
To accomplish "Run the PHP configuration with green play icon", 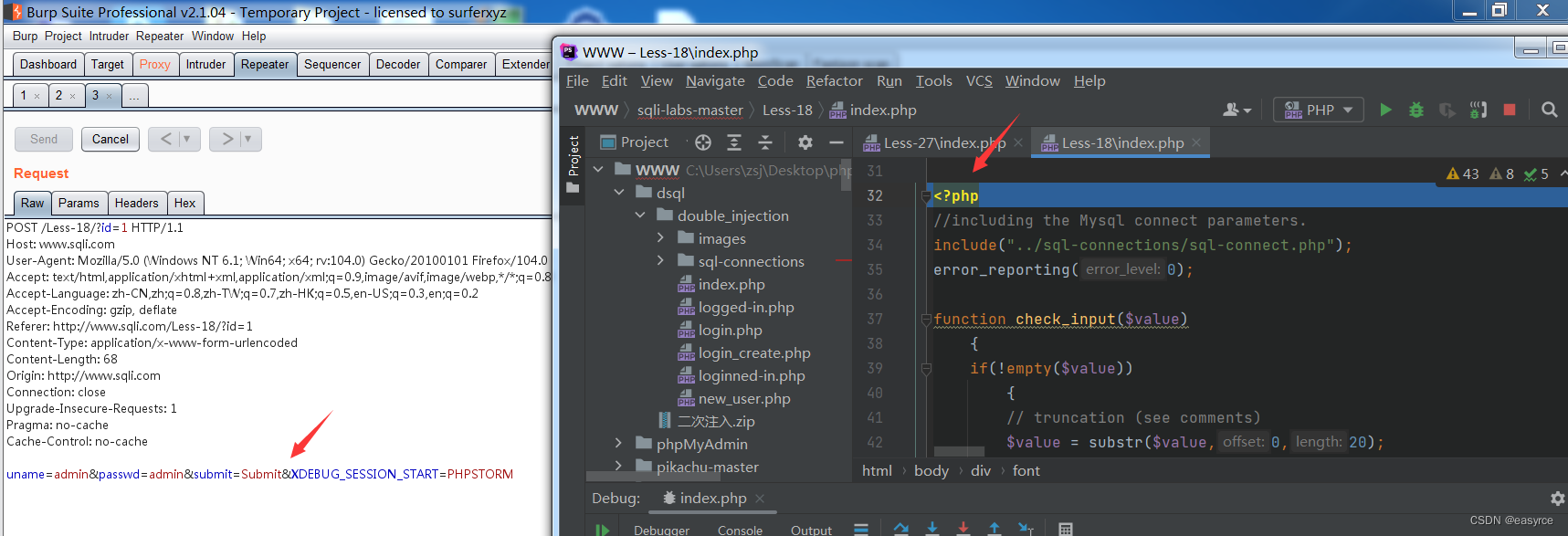I will point(1385,110).
